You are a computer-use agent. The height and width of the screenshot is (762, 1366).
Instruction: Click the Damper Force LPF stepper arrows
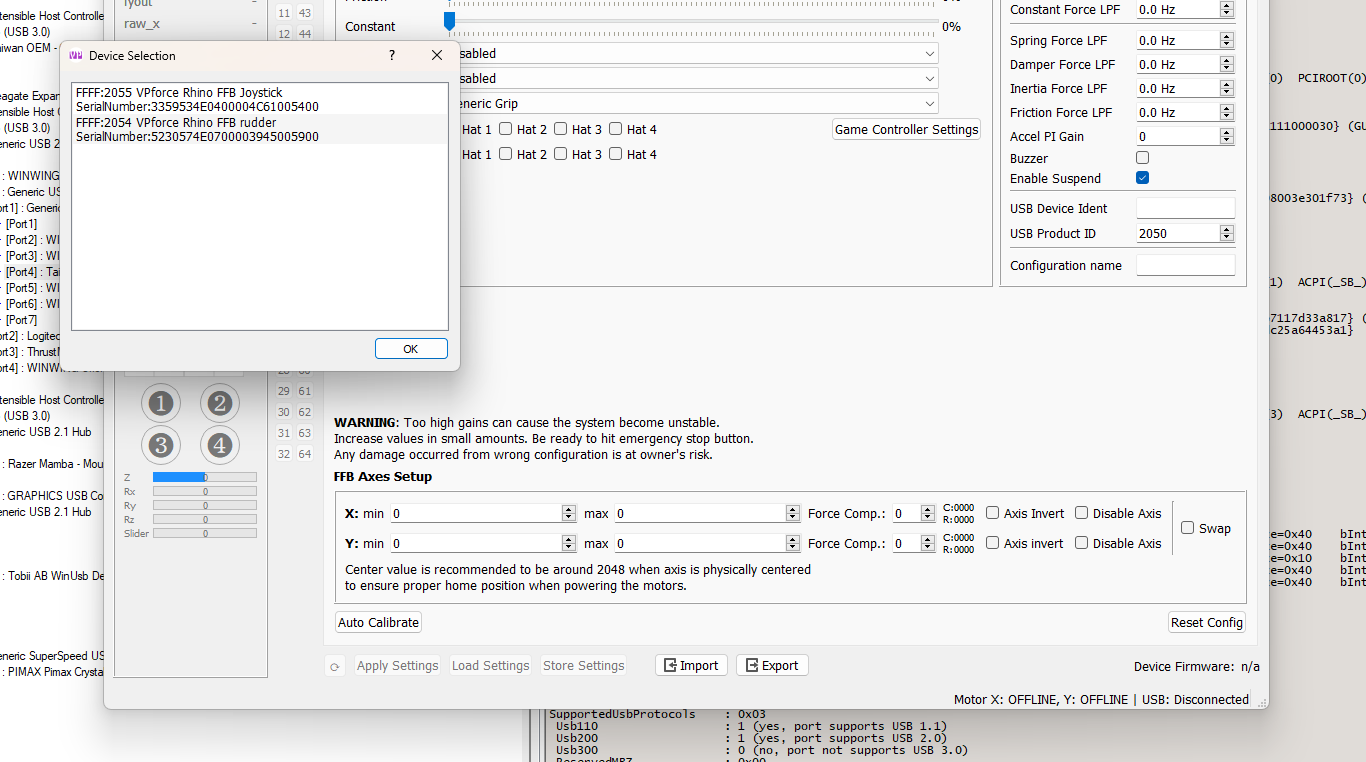tap(1227, 65)
